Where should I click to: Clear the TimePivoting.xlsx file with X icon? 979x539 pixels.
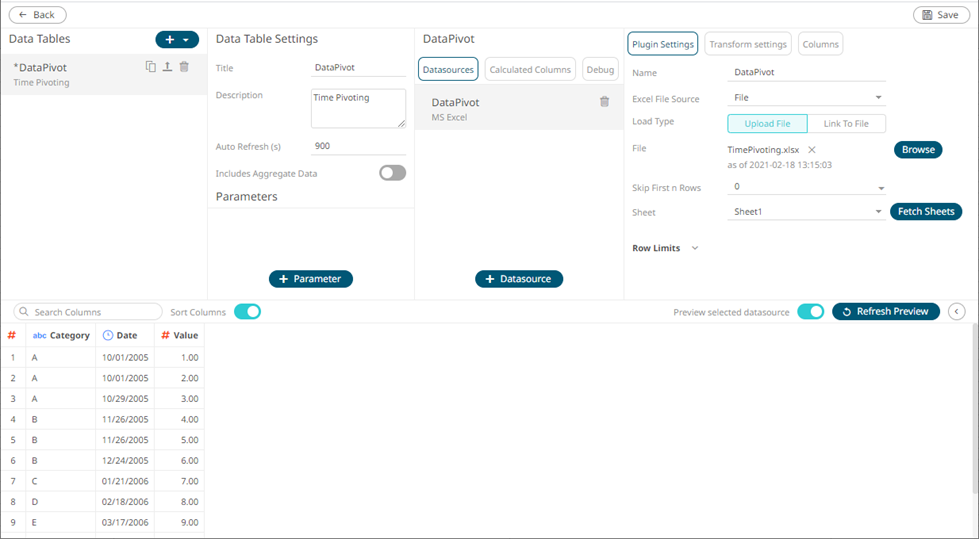(x=812, y=150)
